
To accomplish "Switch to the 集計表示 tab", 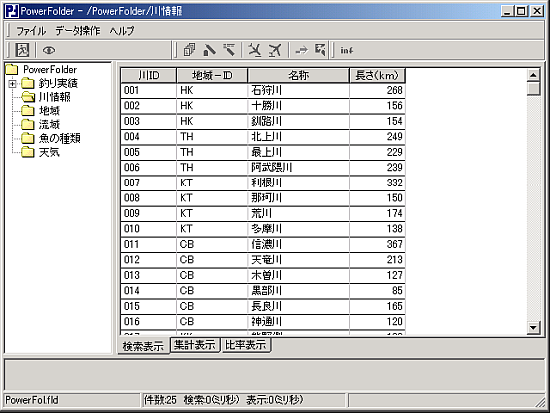I will pyautogui.click(x=195, y=345).
